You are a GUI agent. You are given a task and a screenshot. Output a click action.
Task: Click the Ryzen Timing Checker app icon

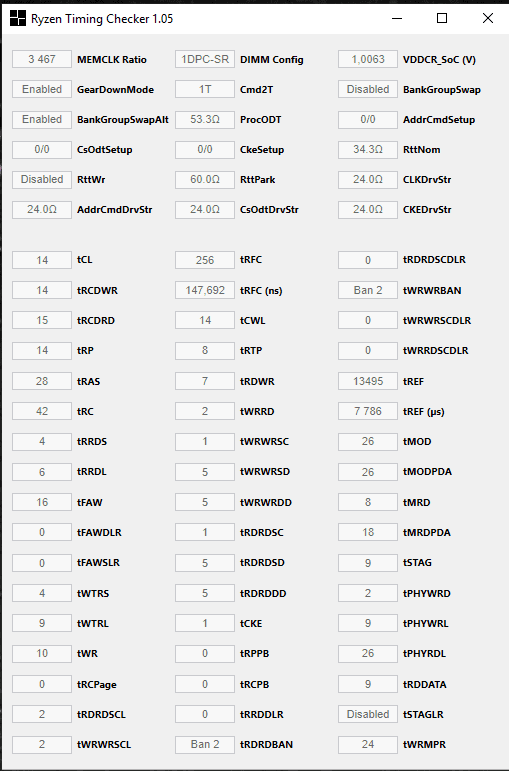coord(18,19)
